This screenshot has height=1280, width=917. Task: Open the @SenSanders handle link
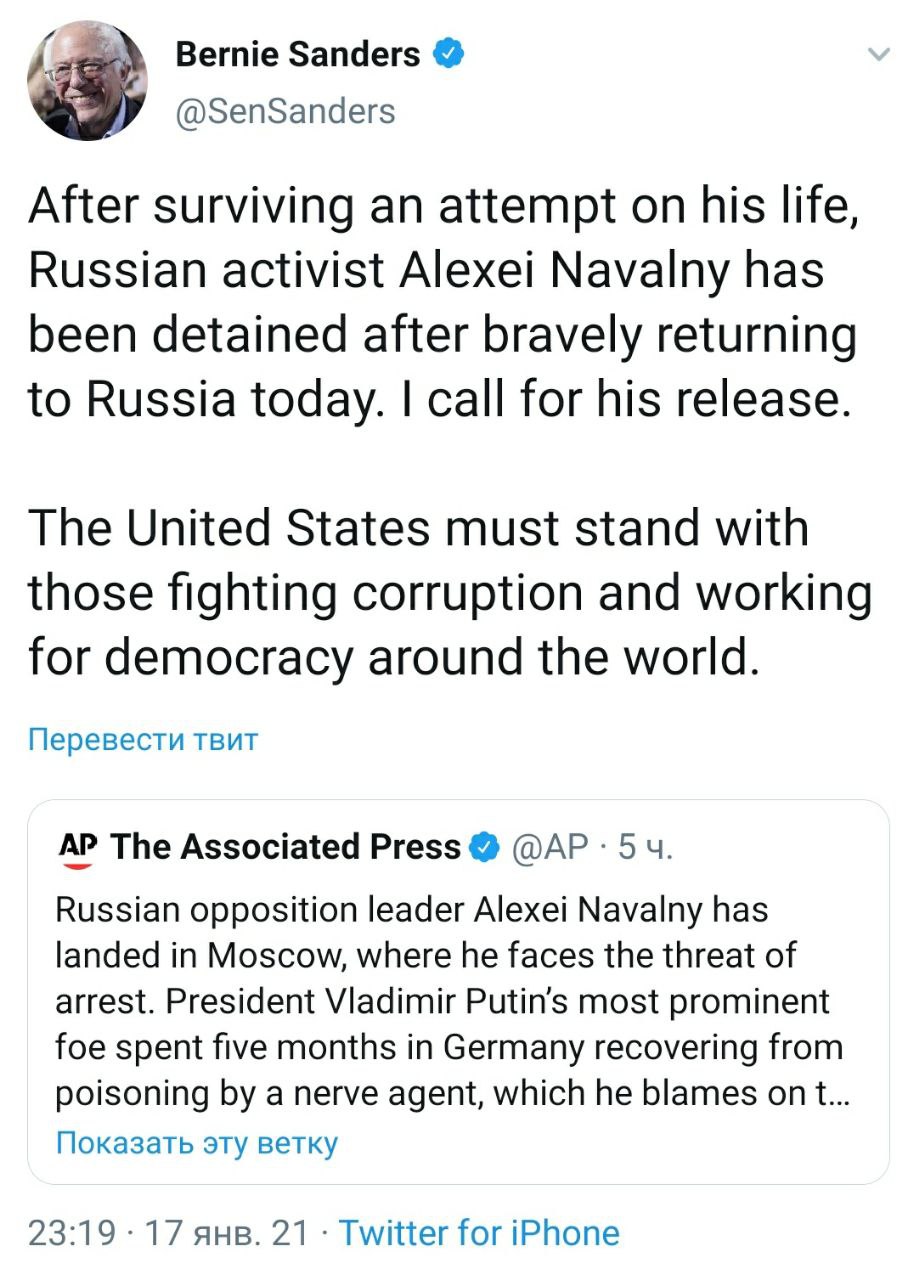pos(285,110)
